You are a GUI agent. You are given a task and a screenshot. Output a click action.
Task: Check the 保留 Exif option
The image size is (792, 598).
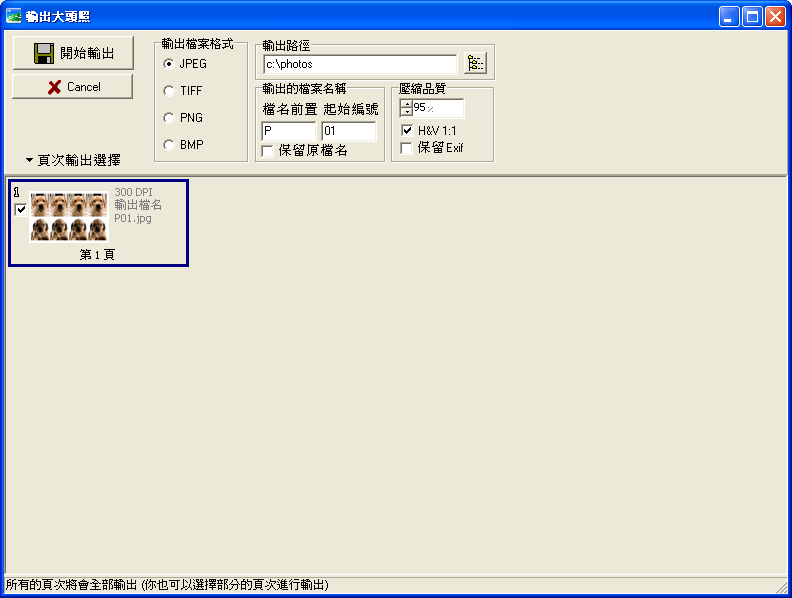tap(407, 148)
